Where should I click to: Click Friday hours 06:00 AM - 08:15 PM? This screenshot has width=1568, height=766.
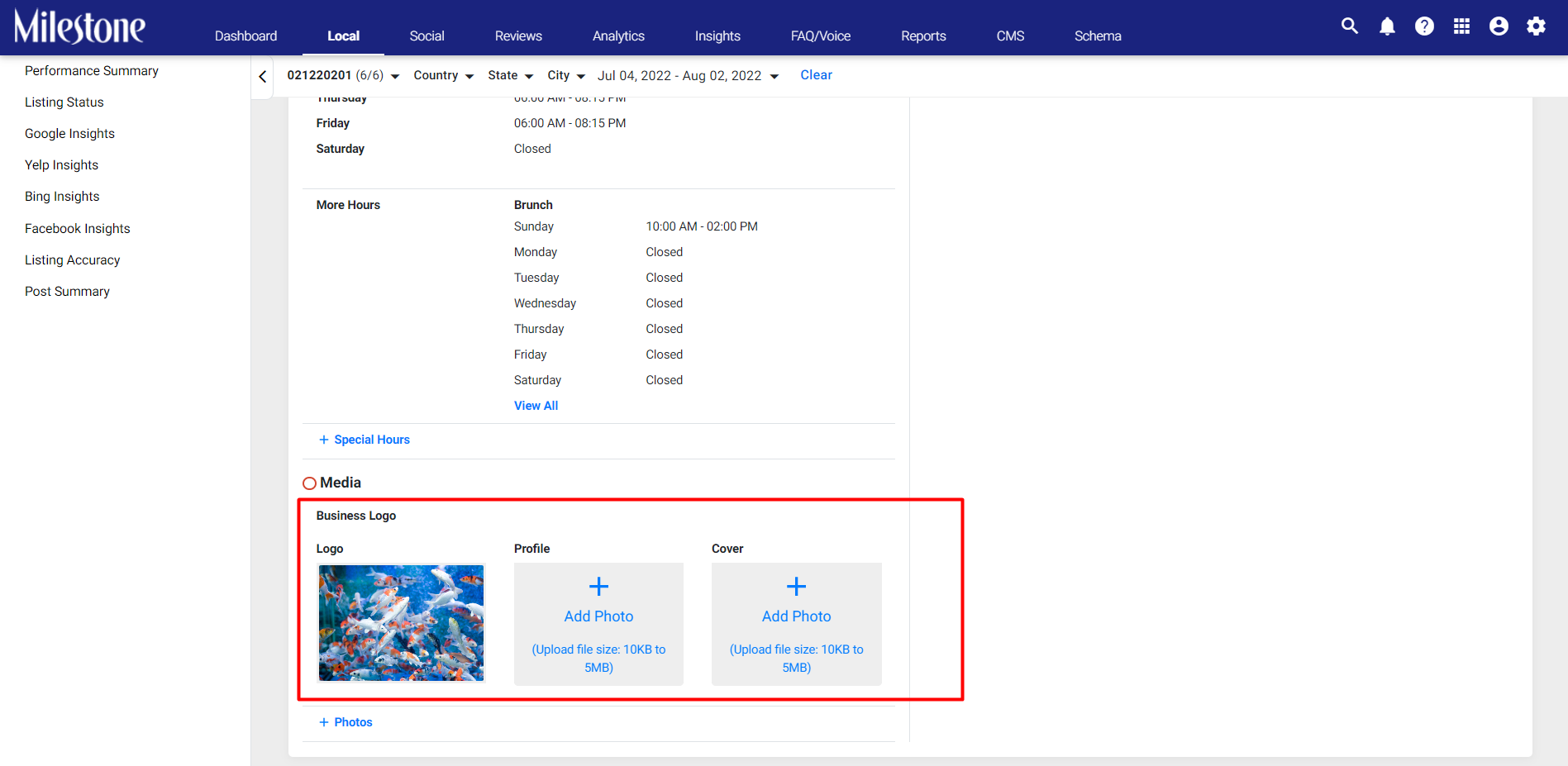click(x=570, y=123)
